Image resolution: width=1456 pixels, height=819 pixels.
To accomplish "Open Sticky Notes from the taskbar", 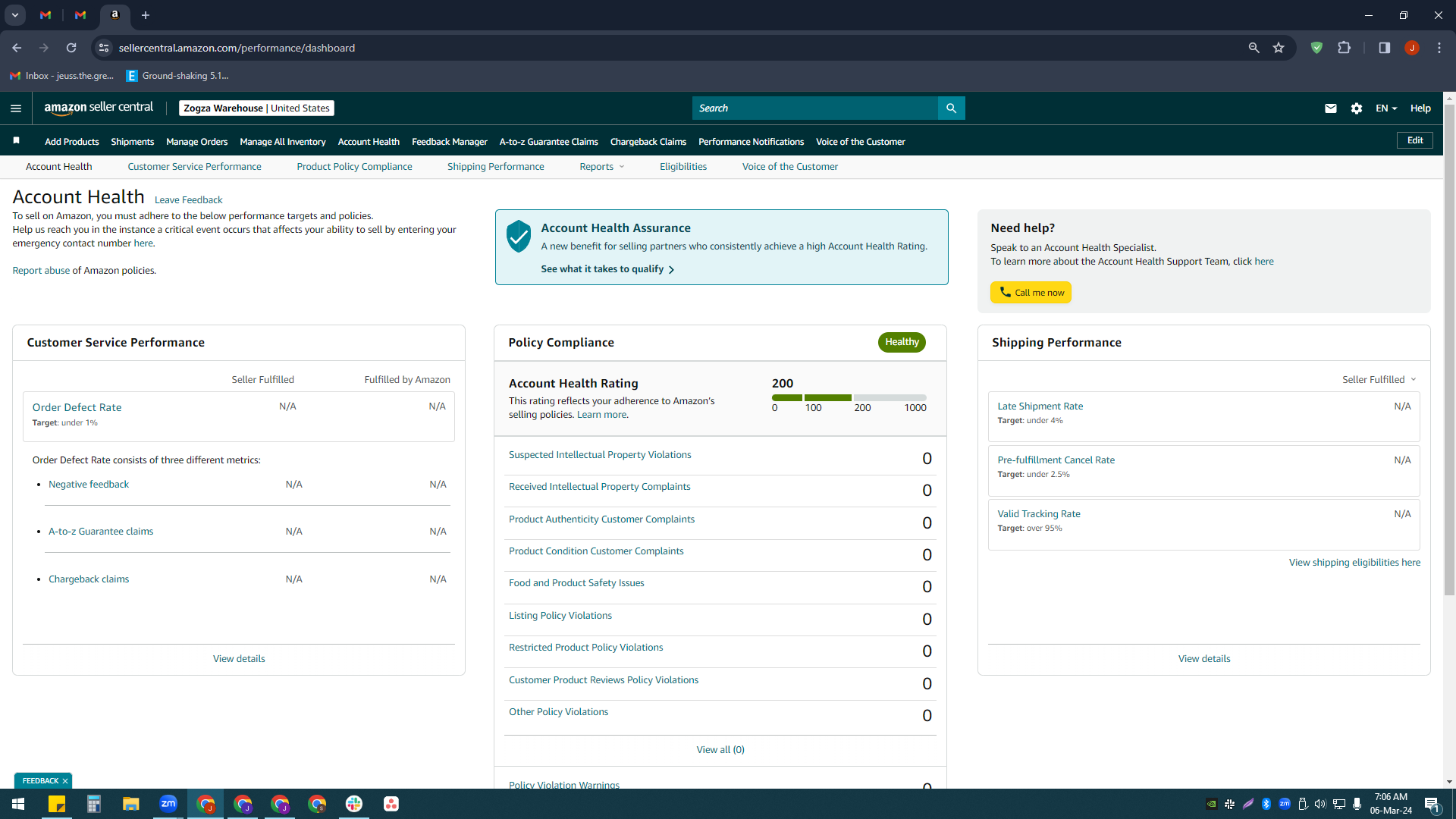I will tap(57, 804).
